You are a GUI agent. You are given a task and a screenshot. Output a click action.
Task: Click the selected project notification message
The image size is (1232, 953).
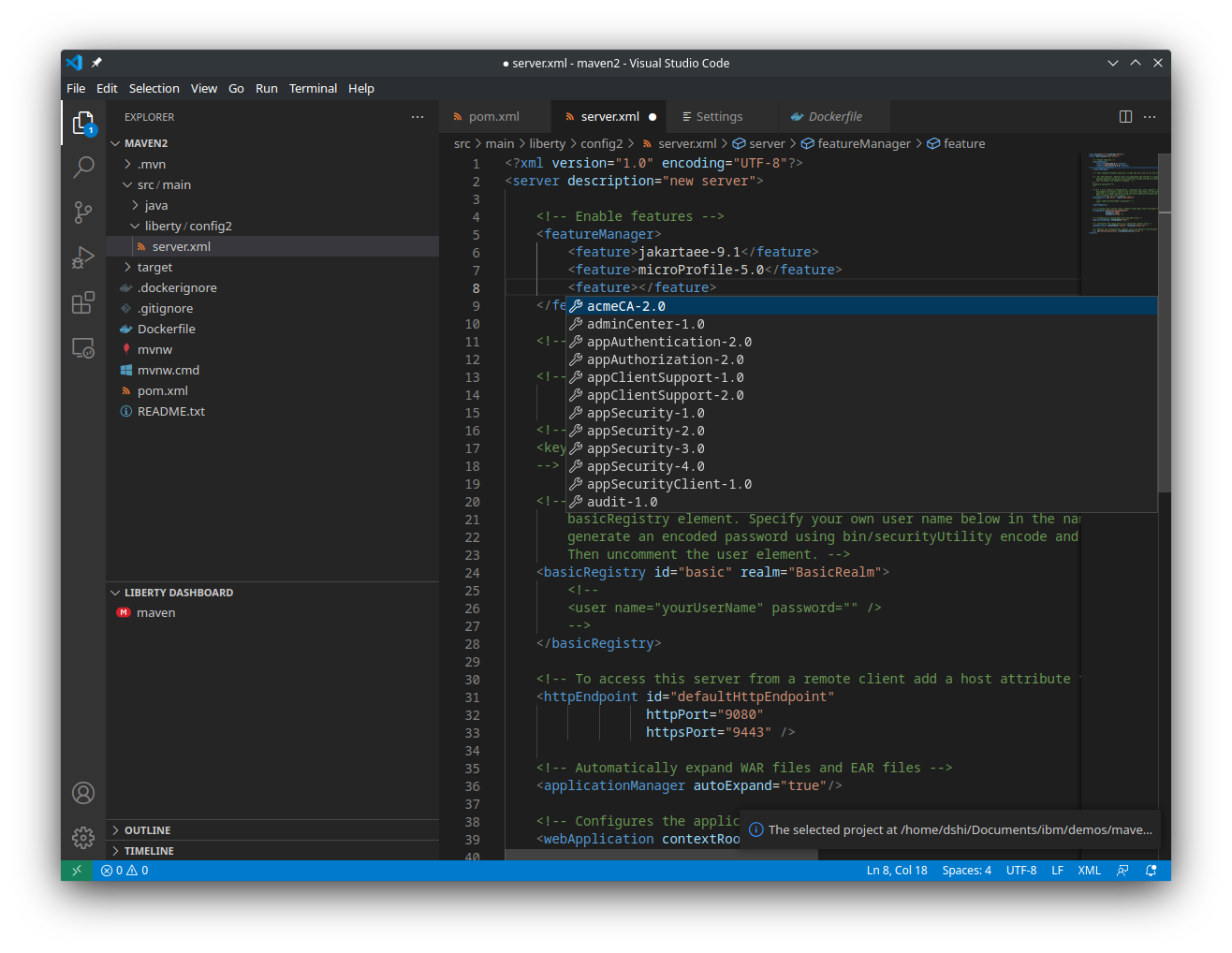point(961,829)
